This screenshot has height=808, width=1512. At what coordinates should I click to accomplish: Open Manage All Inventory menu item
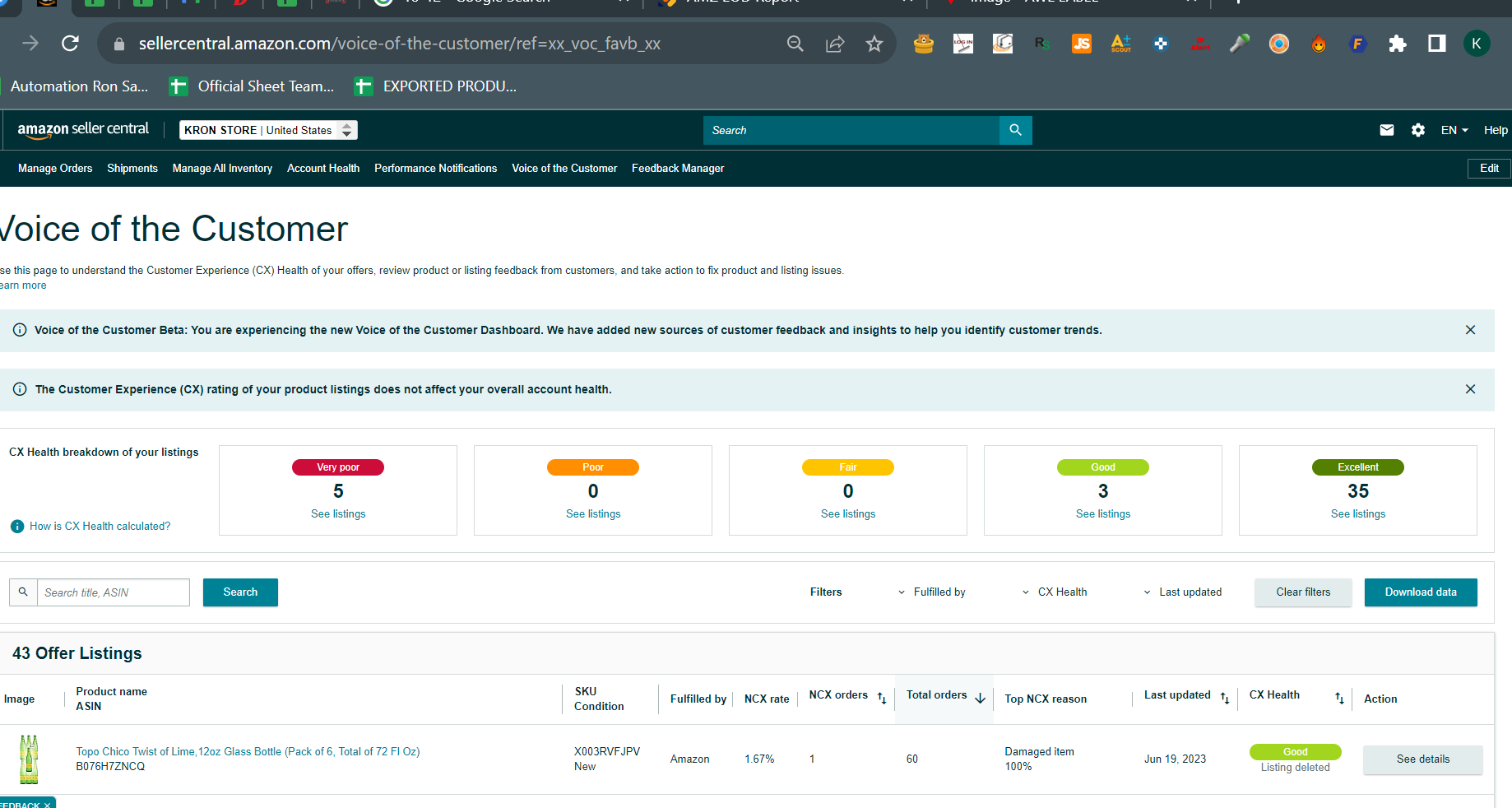(x=222, y=168)
